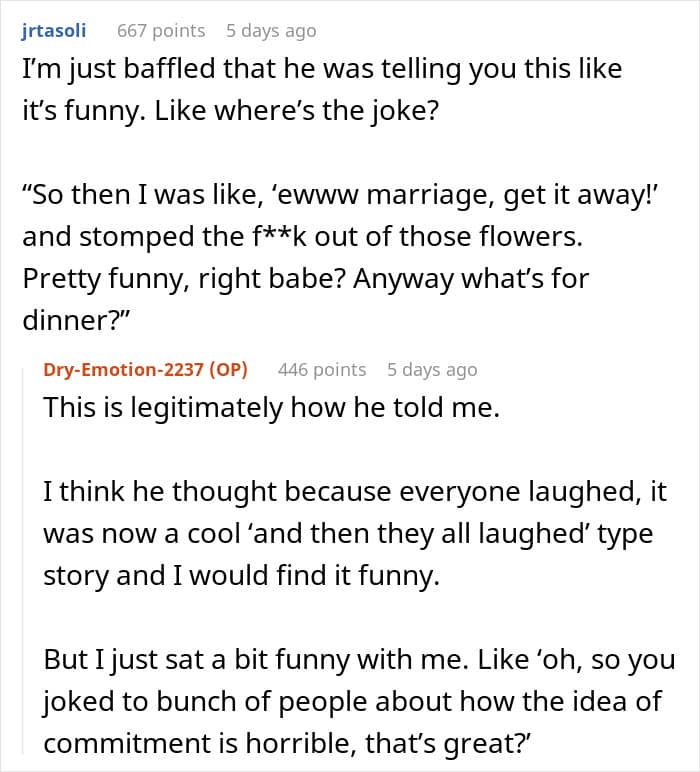Image resolution: width=700 pixels, height=772 pixels.
Task: Click the (OP) label beside Dry-Emotion-2237
Action: point(228,369)
